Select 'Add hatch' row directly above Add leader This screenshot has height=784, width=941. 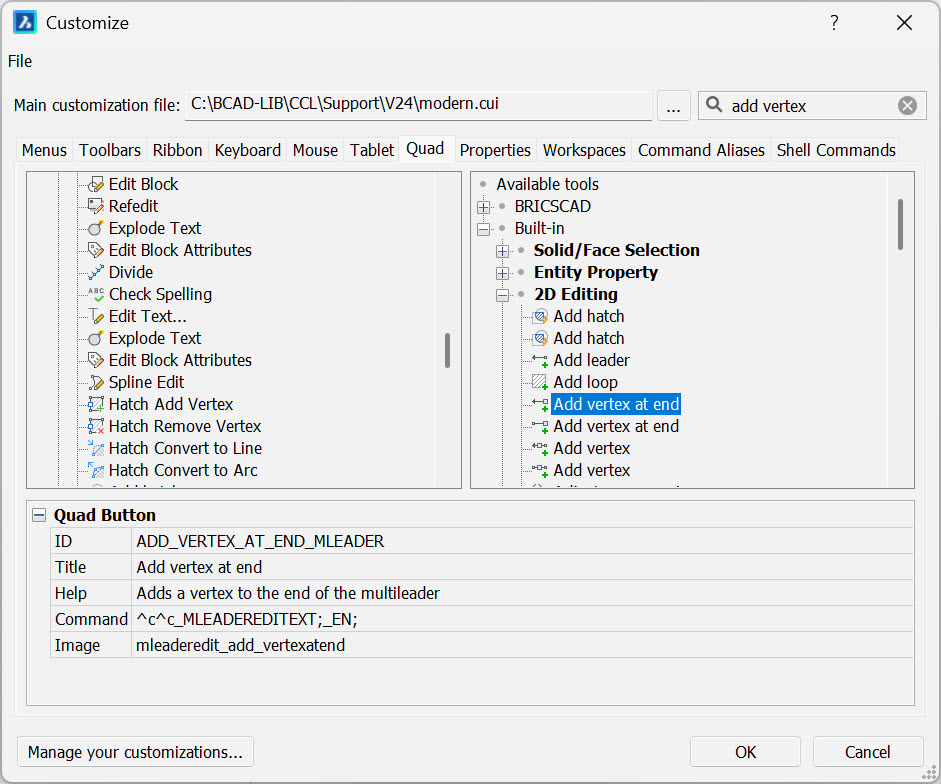tap(589, 339)
